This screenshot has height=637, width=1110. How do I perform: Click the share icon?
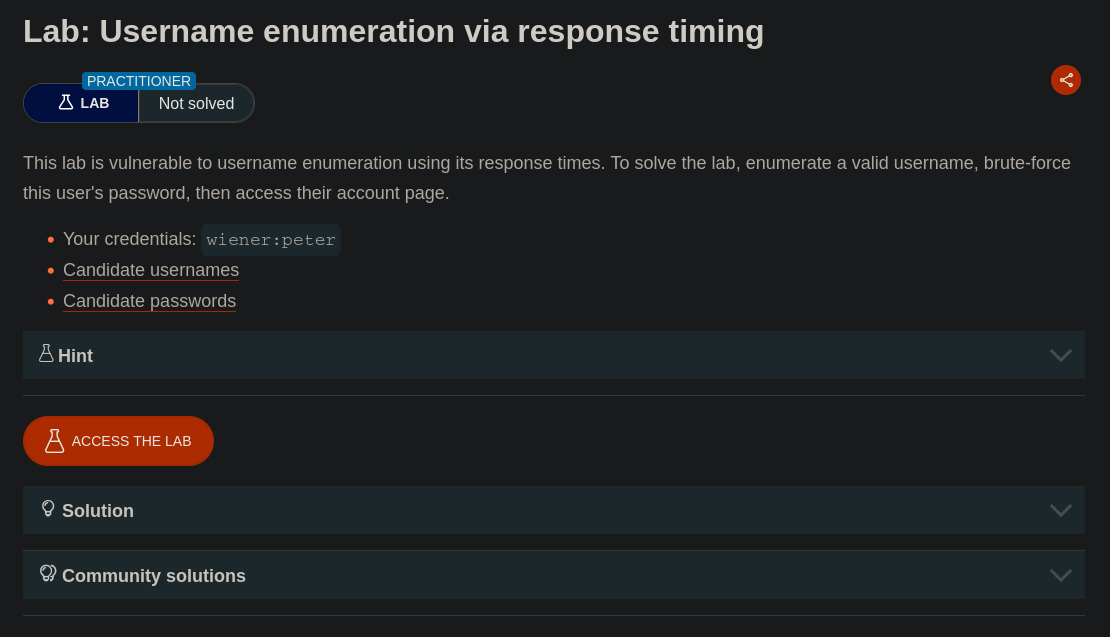click(1066, 80)
